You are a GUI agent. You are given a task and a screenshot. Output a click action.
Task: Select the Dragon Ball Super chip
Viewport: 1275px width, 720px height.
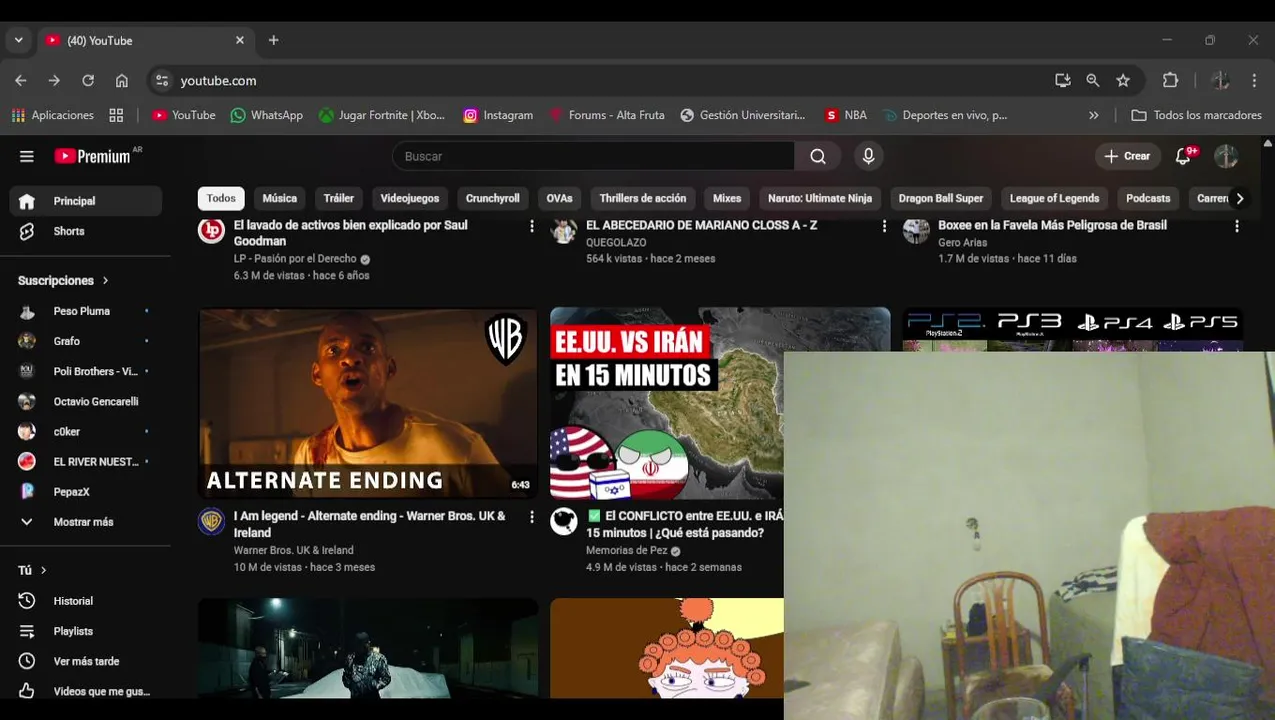point(941,198)
